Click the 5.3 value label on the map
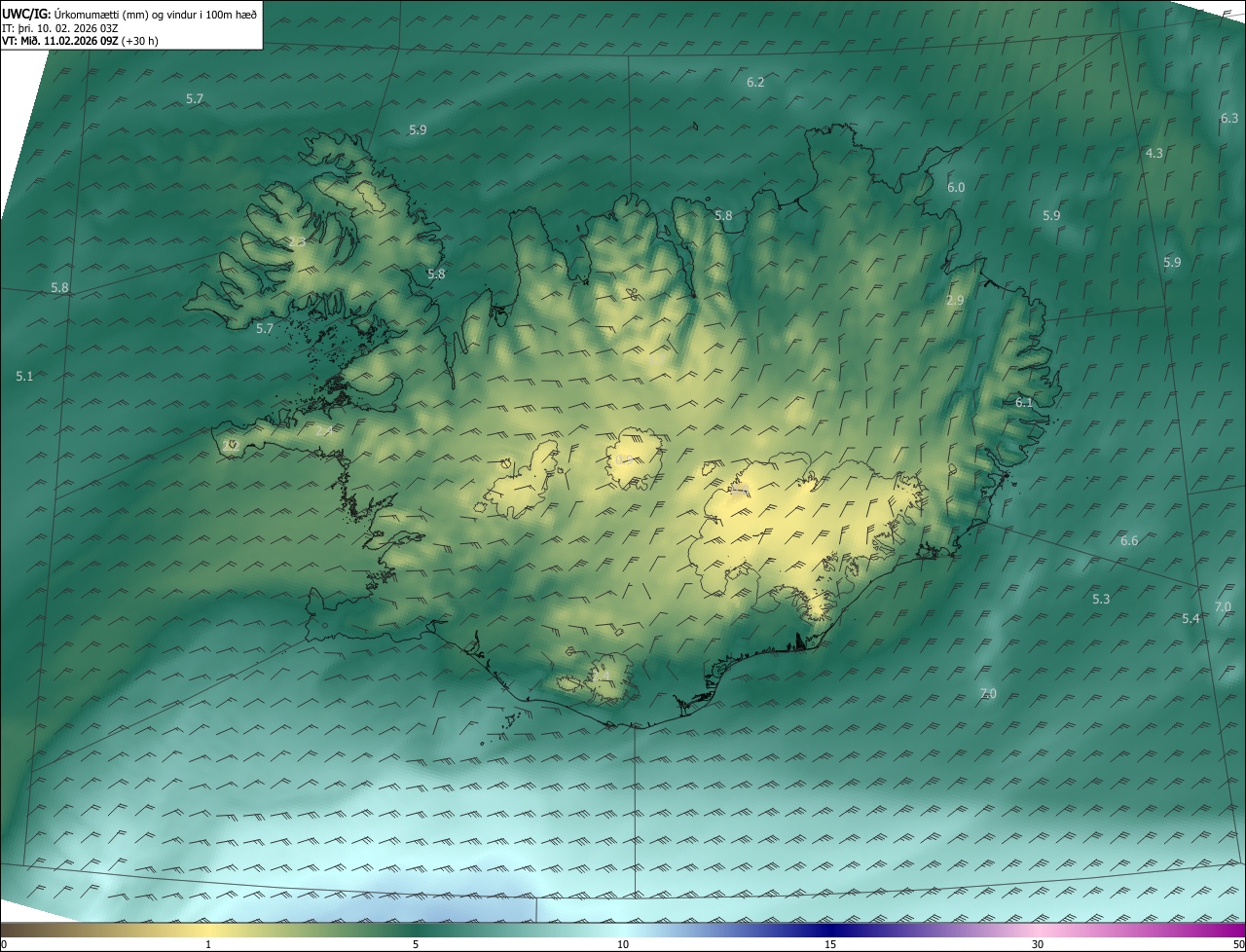The height and width of the screenshot is (952, 1246). tap(1101, 599)
